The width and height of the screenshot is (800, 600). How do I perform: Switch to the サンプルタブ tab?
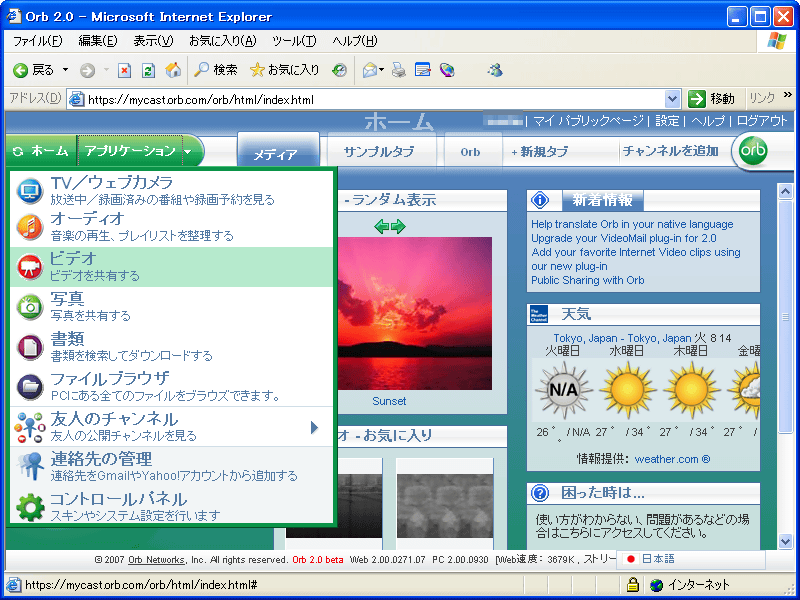pos(380,152)
